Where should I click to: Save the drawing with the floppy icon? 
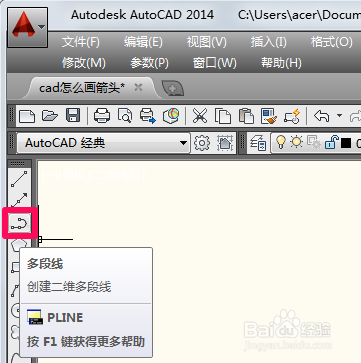click(x=73, y=116)
